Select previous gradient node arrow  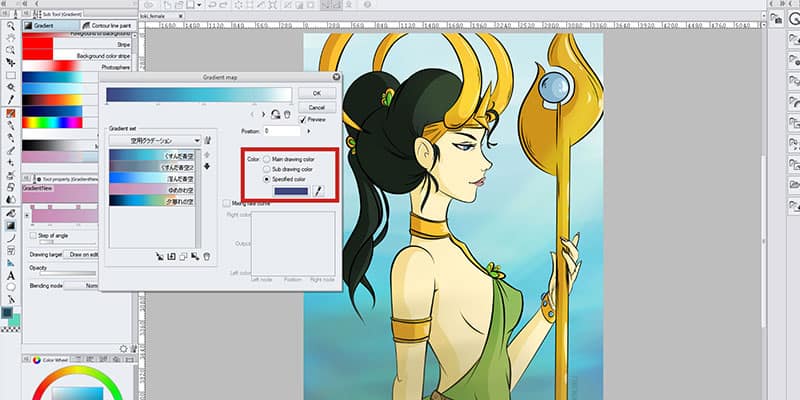pyautogui.click(x=253, y=115)
